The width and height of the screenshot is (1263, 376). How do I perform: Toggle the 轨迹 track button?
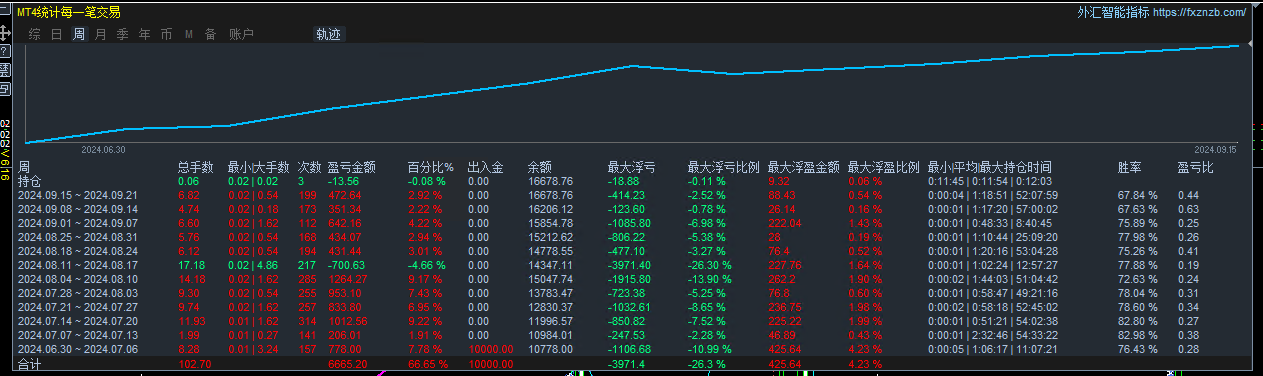(x=328, y=34)
